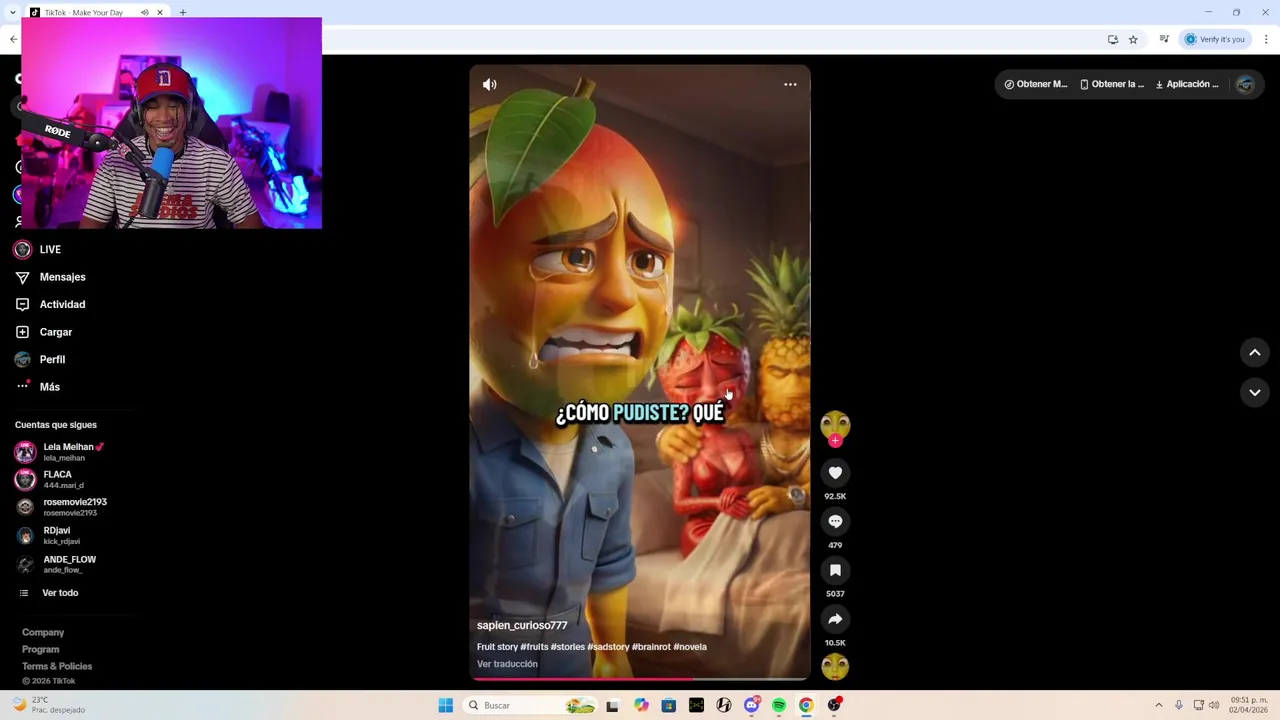The height and width of the screenshot is (720, 1280).
Task: Click the Buscar taskbar search box
Action: tap(530, 705)
